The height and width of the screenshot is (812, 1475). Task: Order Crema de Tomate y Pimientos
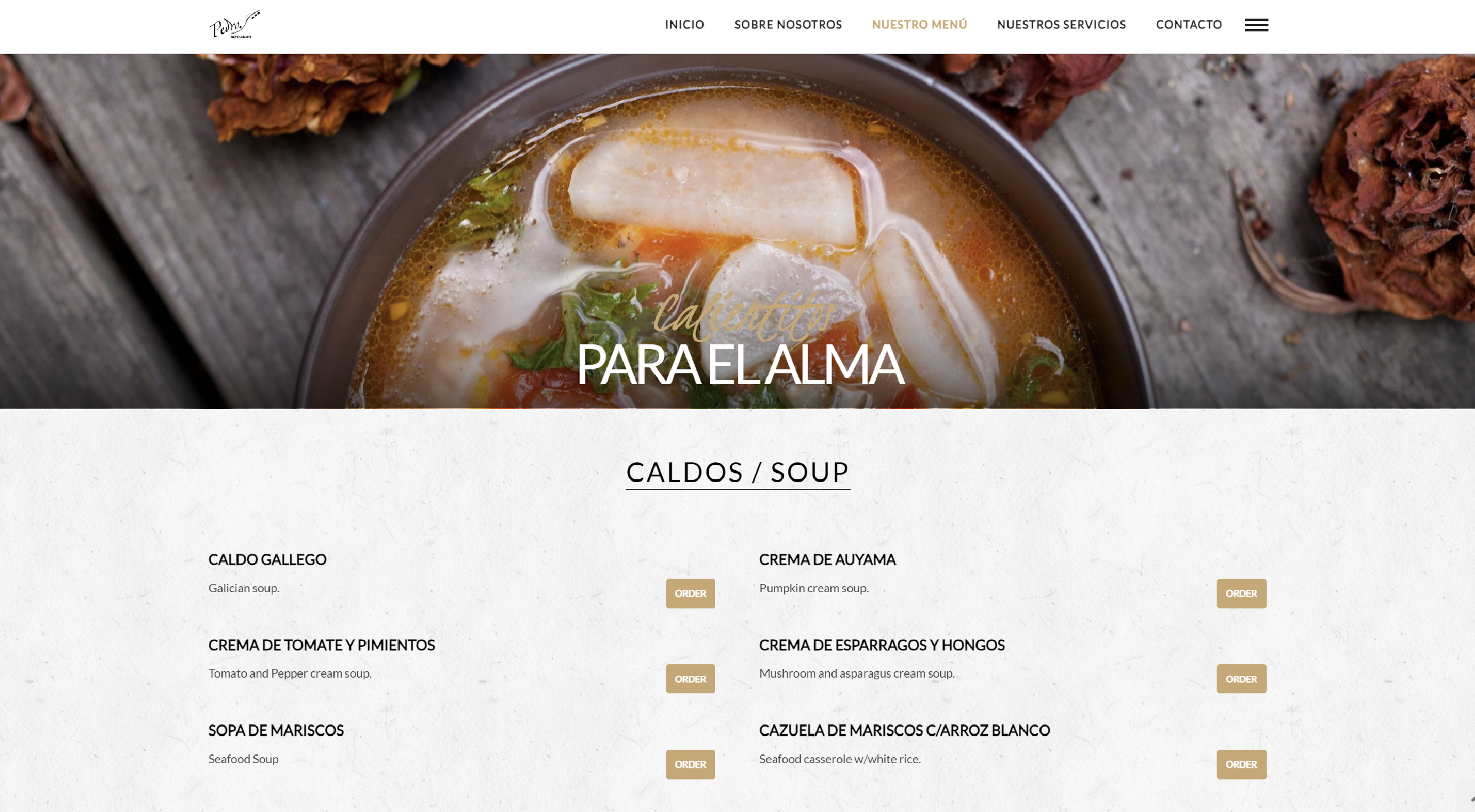[690, 679]
